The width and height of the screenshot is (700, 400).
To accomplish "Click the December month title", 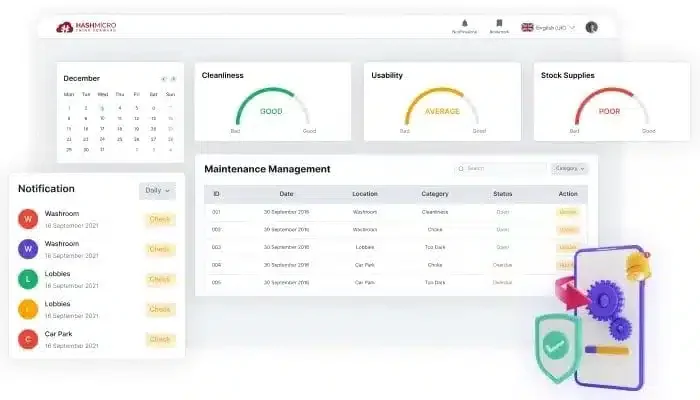I will [82, 79].
